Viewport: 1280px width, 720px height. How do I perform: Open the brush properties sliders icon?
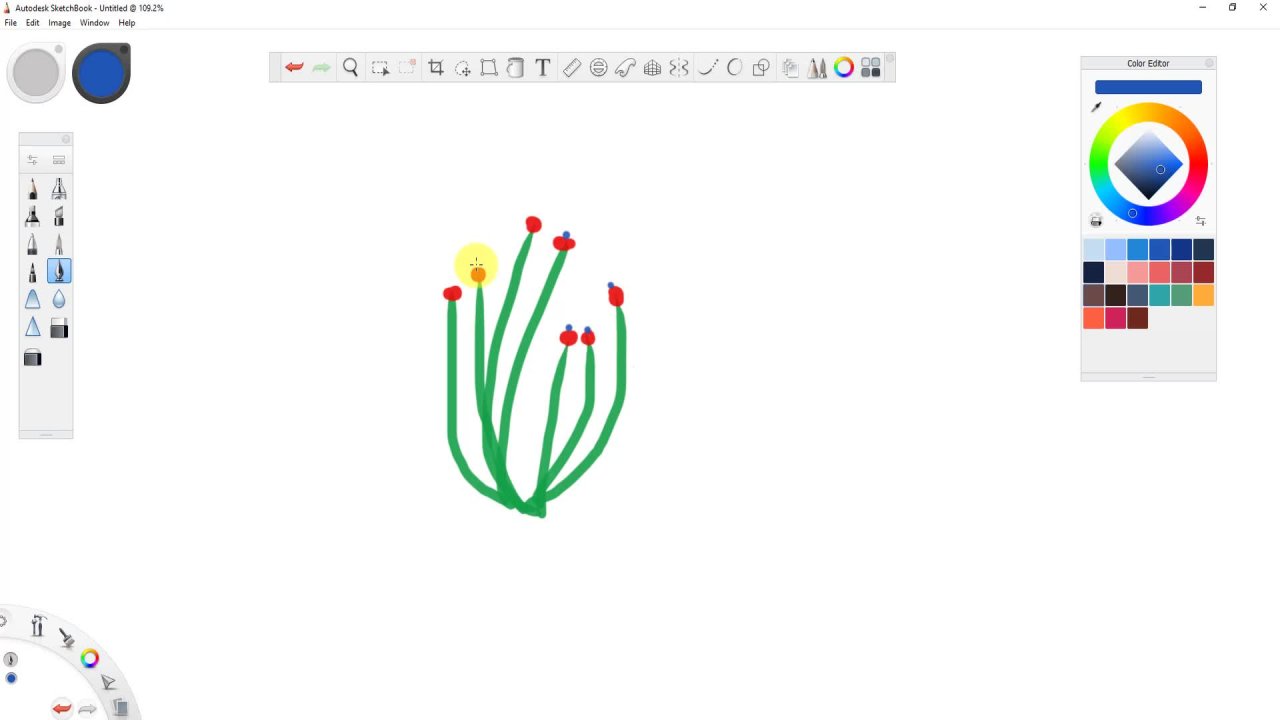(32, 160)
